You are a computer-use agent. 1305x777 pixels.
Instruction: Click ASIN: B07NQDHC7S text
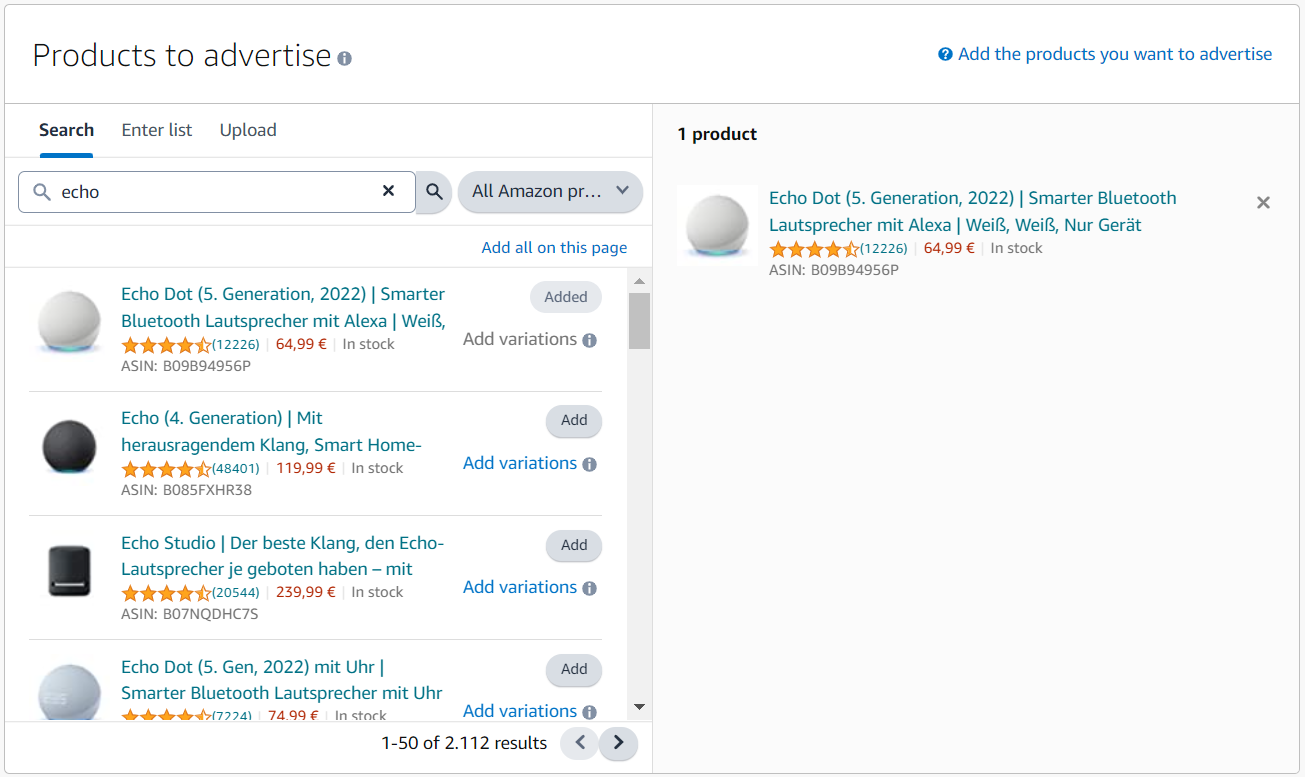[x=189, y=614]
